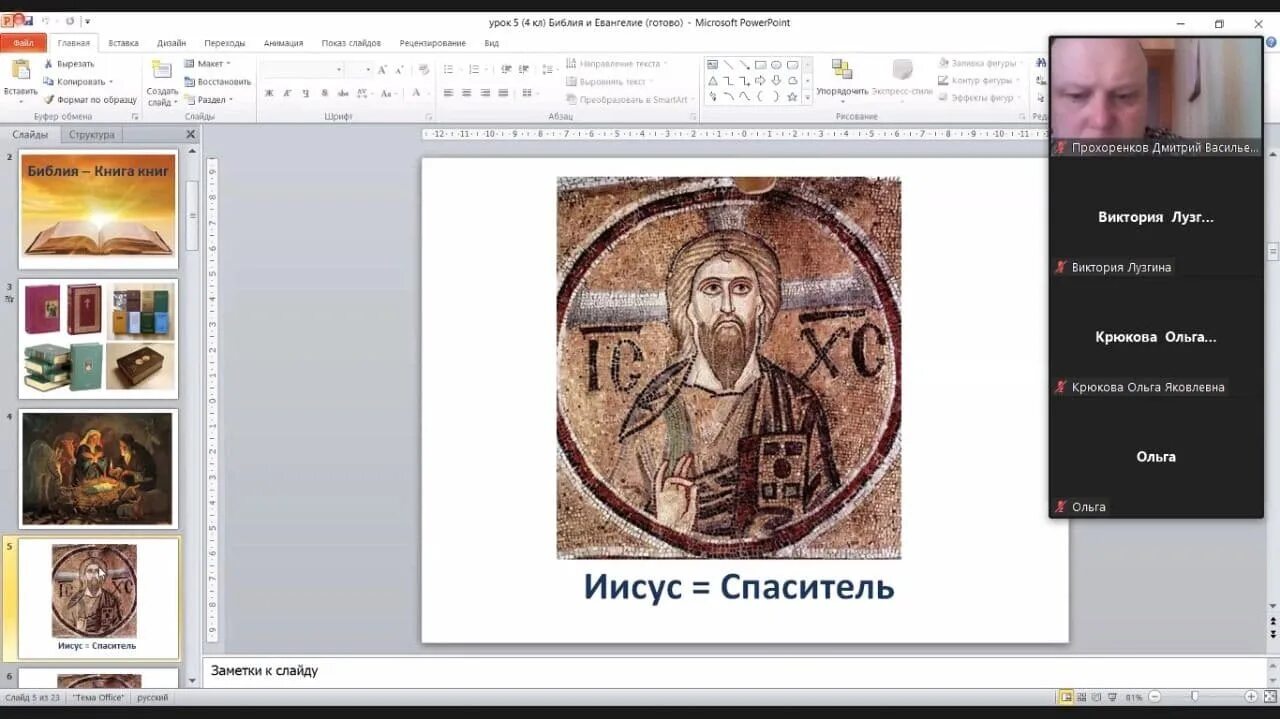Click Восстановить to reset the slide
Image resolution: width=1280 pixels, height=719 pixels.
pyautogui.click(x=217, y=82)
